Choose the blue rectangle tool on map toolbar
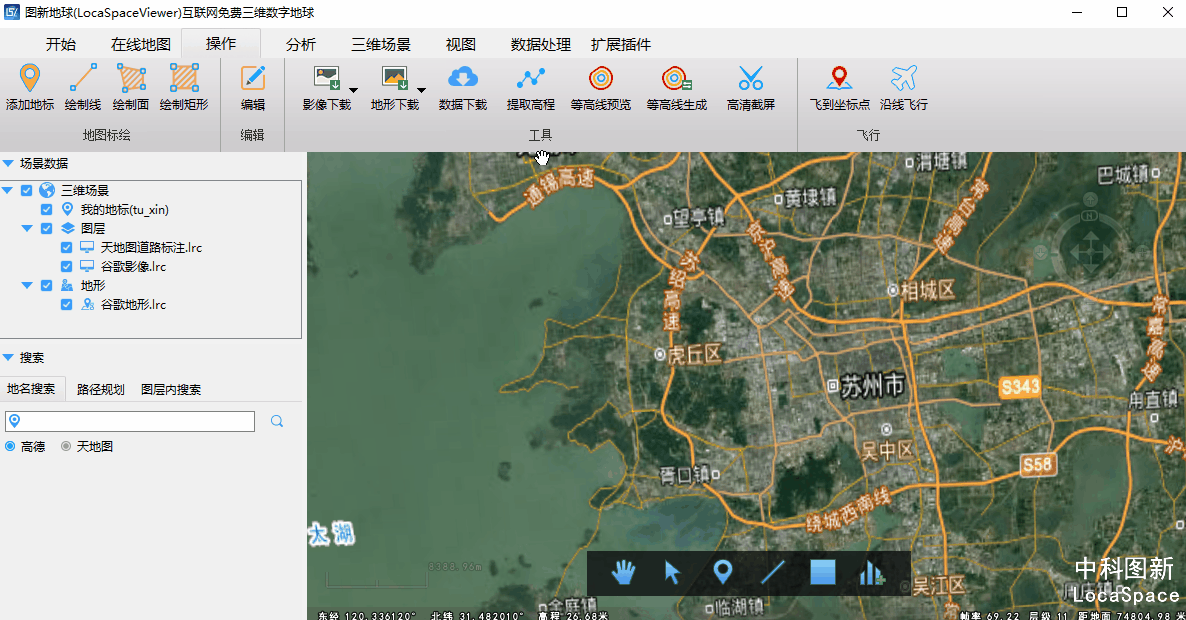This screenshot has height=620, width=1186. click(x=823, y=572)
